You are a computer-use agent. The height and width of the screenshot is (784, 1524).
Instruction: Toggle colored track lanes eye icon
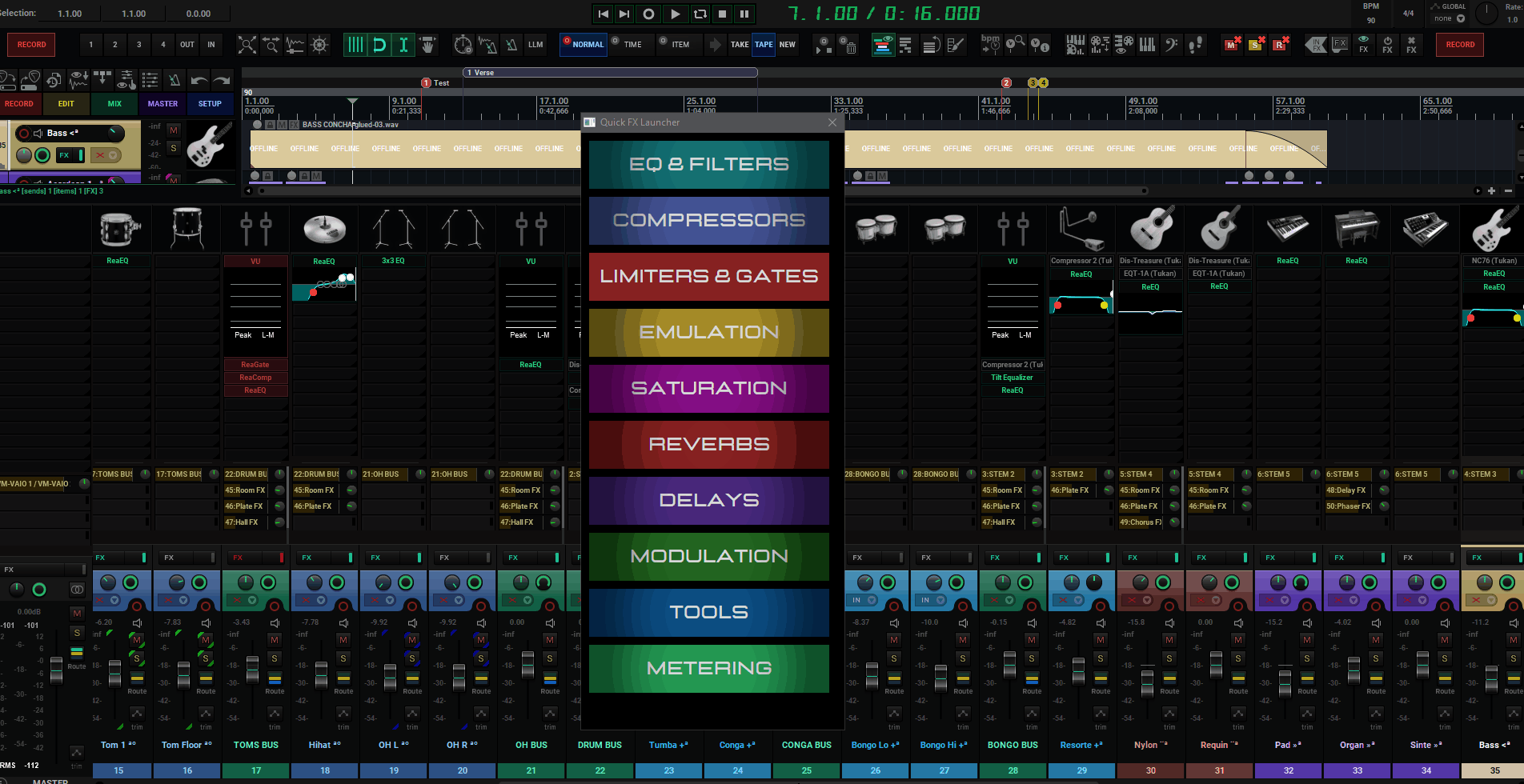click(882, 45)
